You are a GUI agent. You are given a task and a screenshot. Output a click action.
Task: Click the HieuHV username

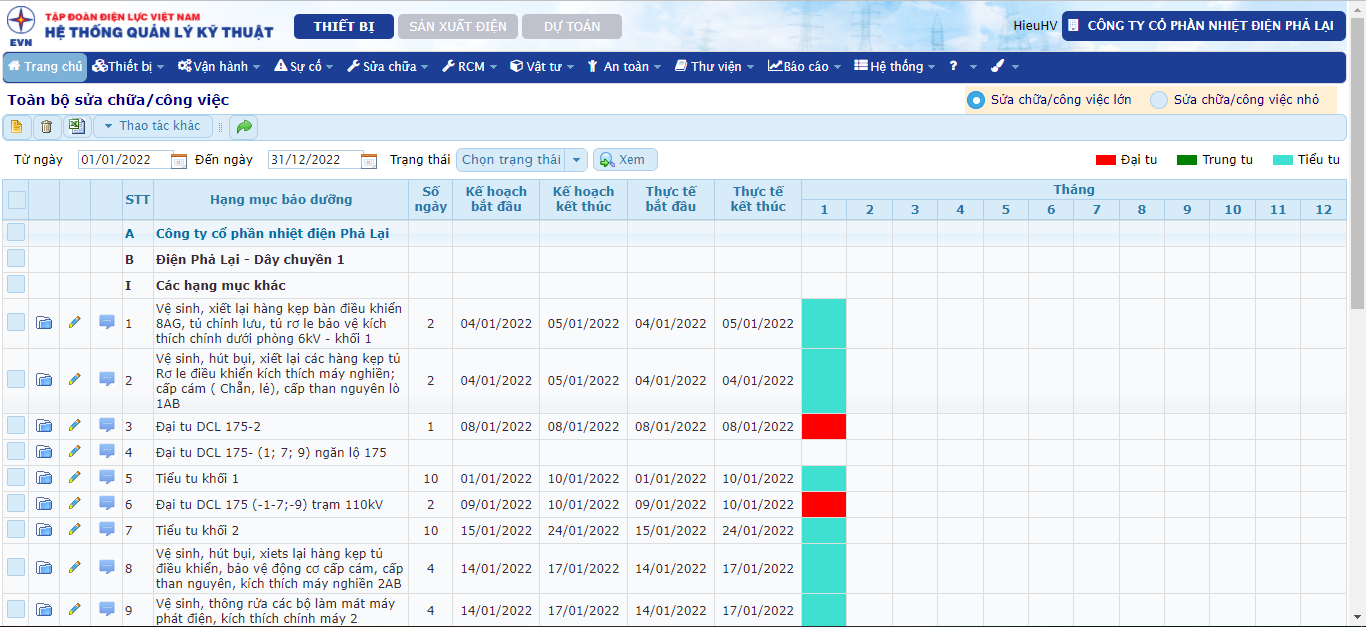pos(1035,26)
